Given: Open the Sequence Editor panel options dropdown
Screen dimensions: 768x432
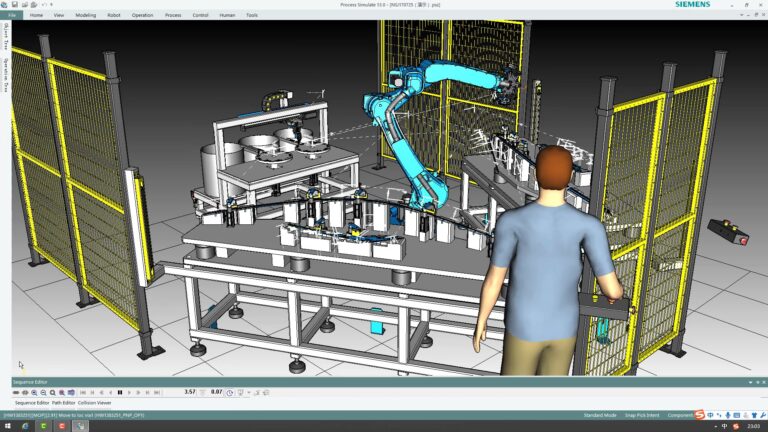Looking at the screenshot, I should coord(750,382).
